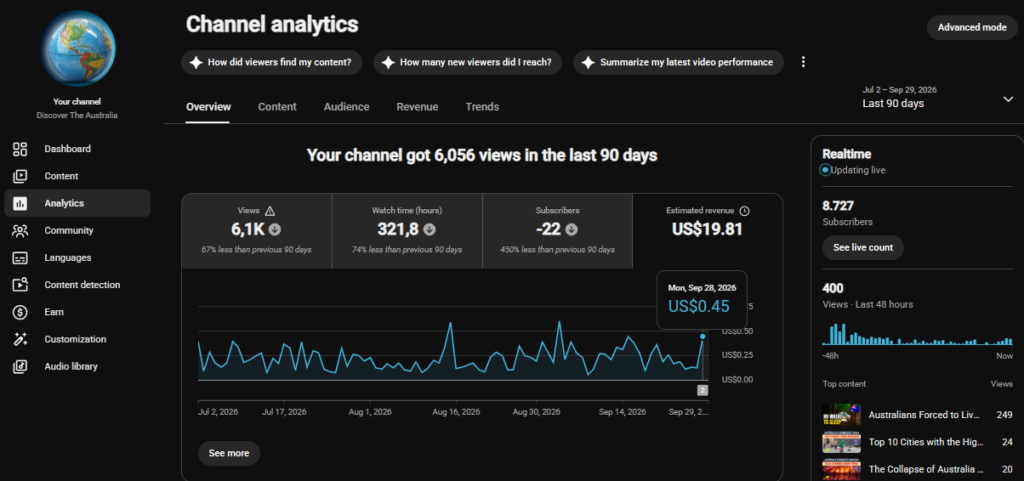Click the See live count button
The image size is (1024, 481).
[x=863, y=248]
